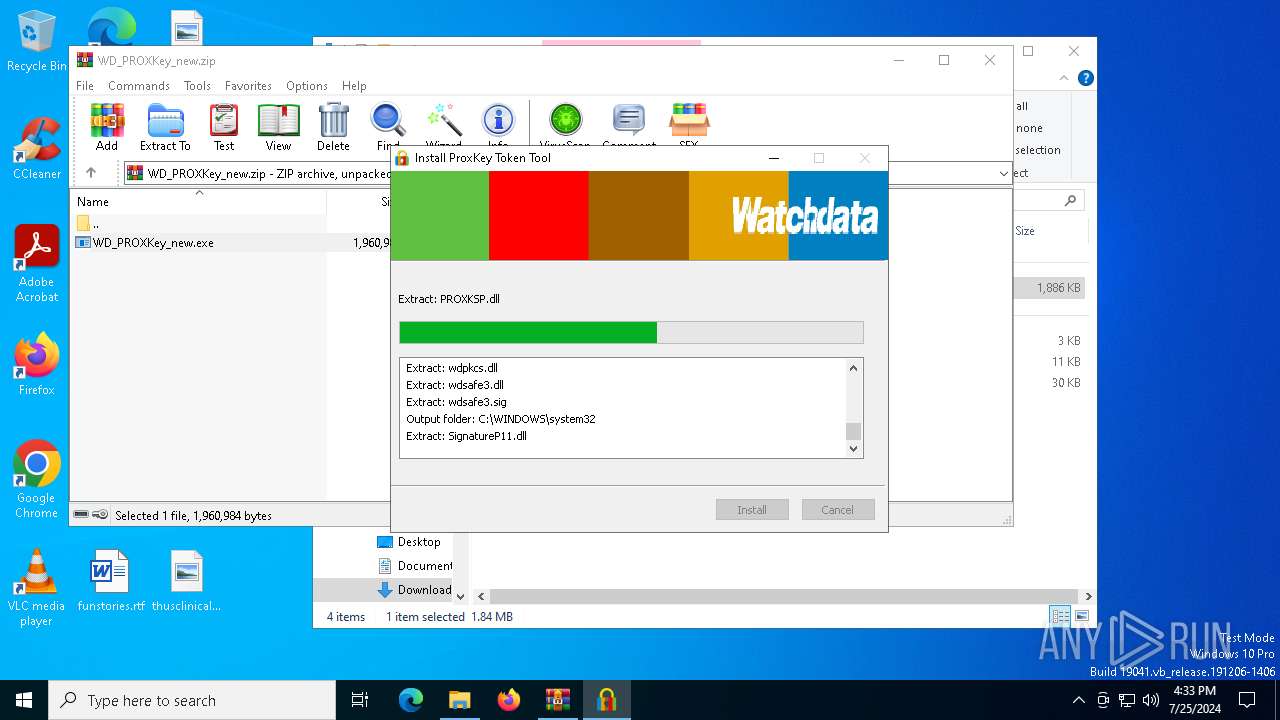Screen dimensions: 1280x720
Task: Select Desktop in Explorer navigation pane
Action: 408,542
